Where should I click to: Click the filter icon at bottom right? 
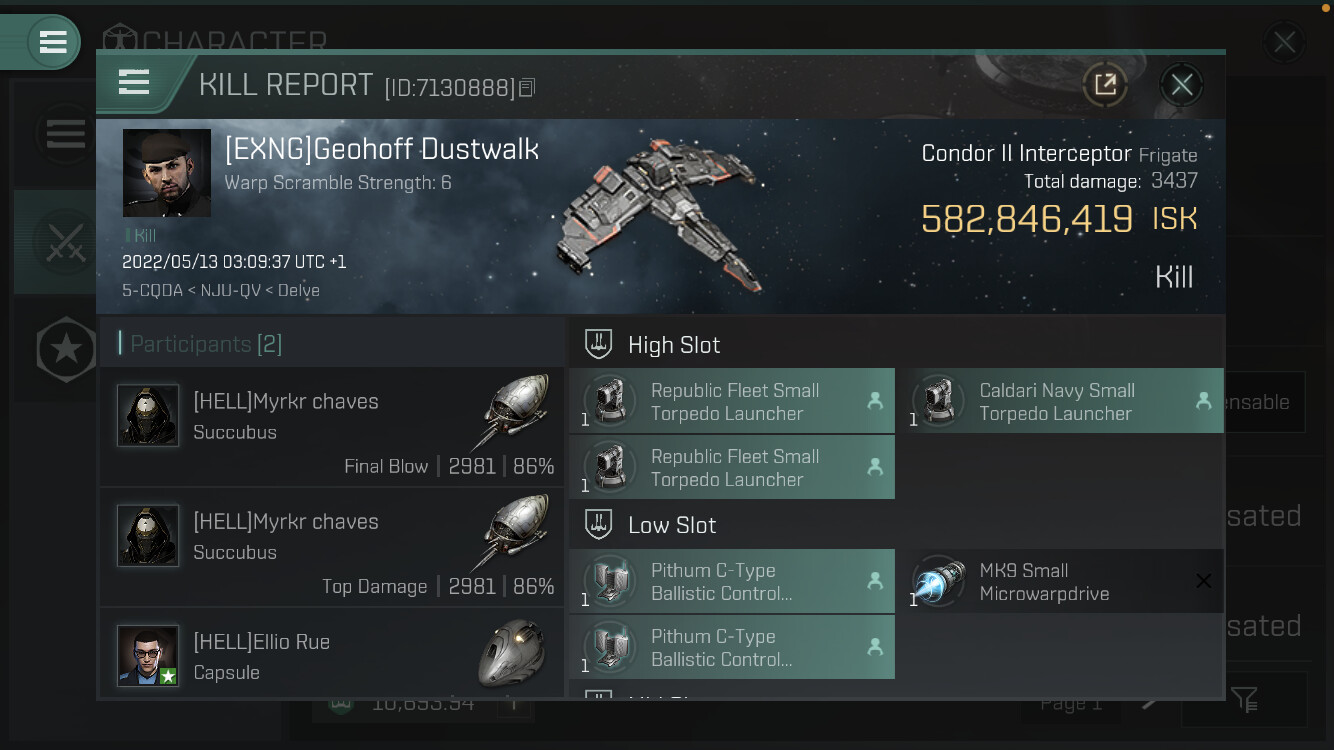click(1244, 699)
